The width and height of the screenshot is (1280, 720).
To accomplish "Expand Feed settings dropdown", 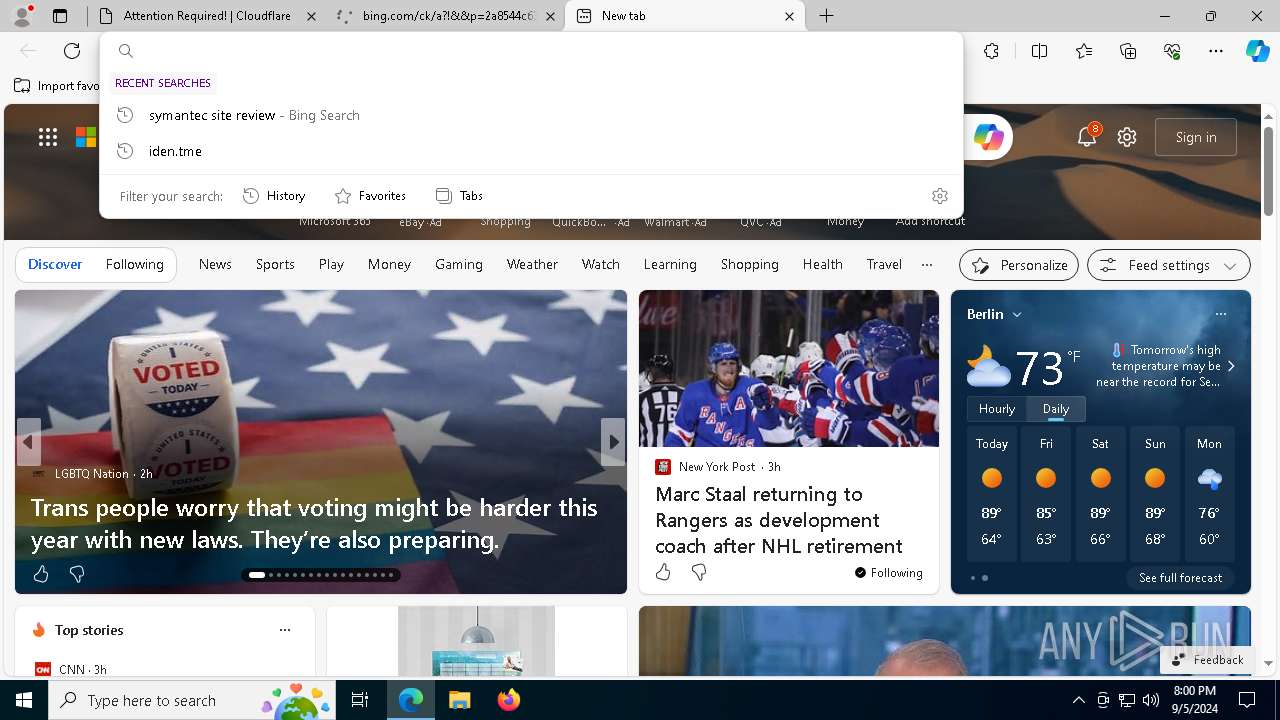I will (x=1168, y=265).
